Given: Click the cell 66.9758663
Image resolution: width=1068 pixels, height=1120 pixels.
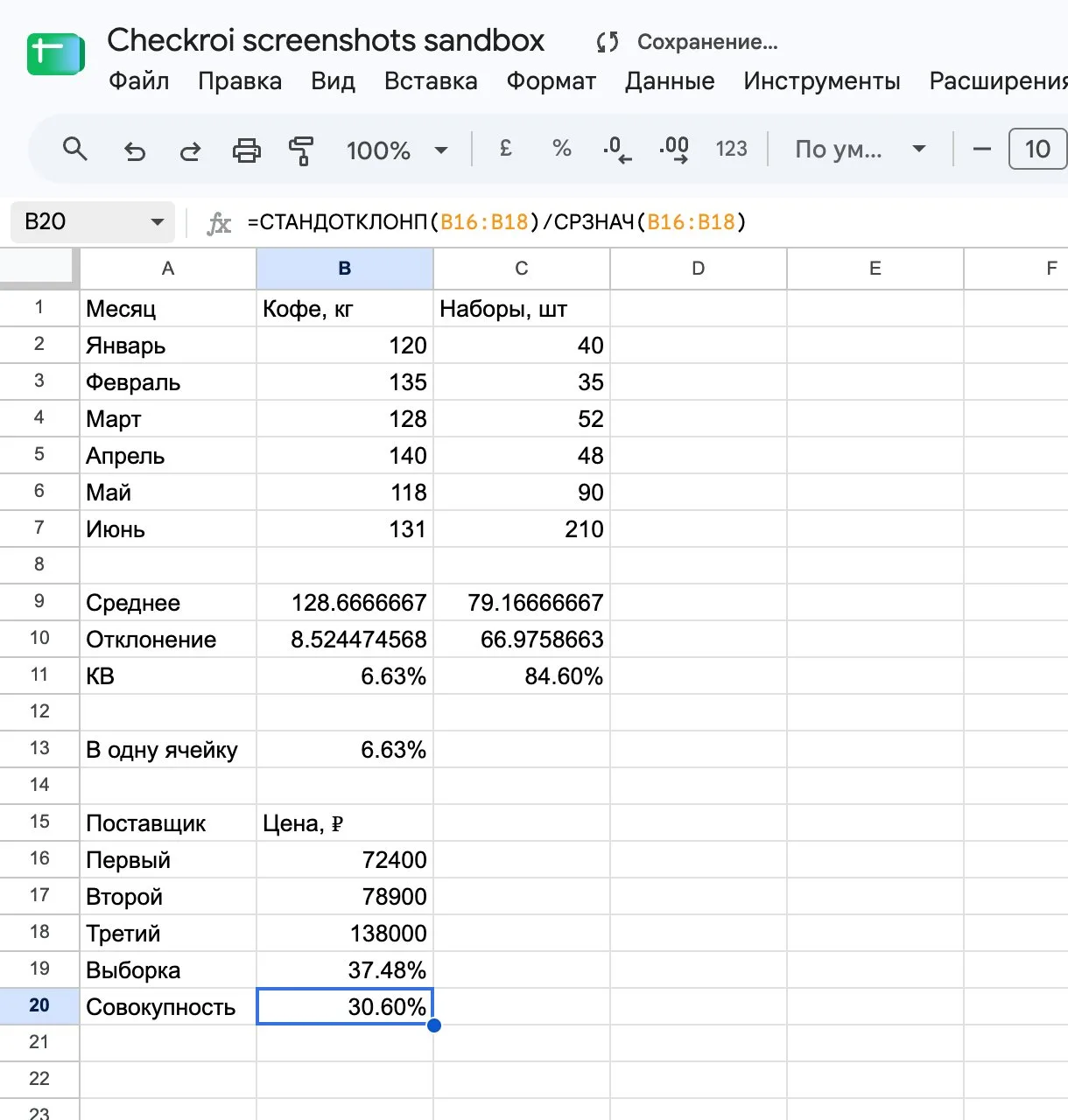Looking at the screenshot, I should coord(522,639).
